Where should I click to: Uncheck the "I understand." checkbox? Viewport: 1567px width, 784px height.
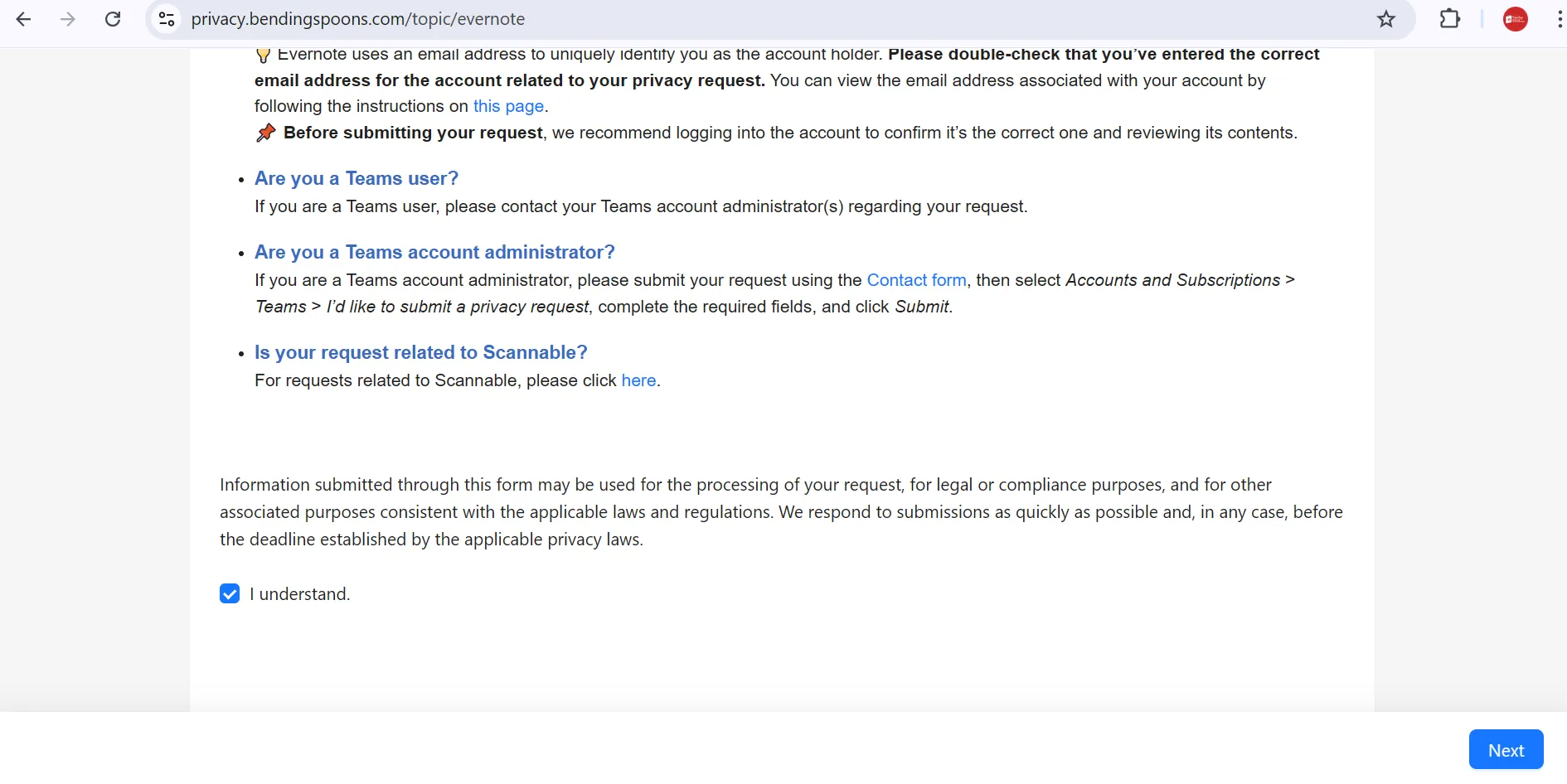tap(230, 593)
